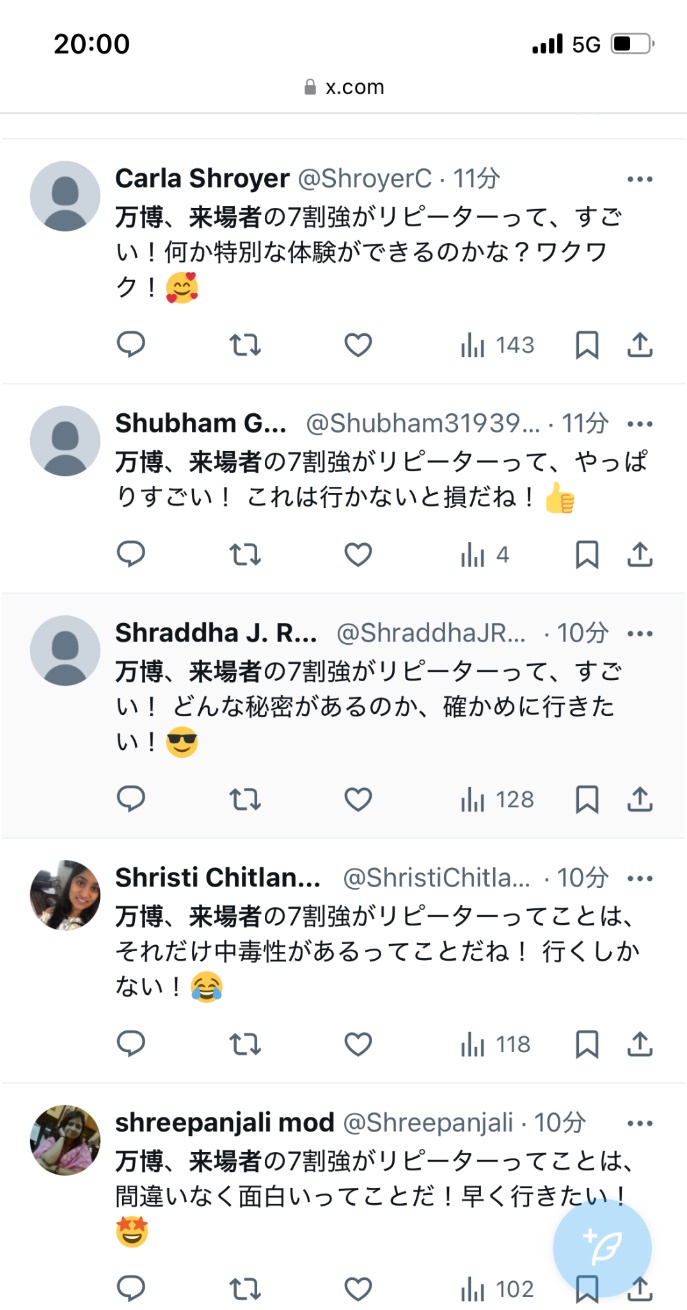
Task: Open Shristi Chitlan's profile picture
Action: (66, 895)
